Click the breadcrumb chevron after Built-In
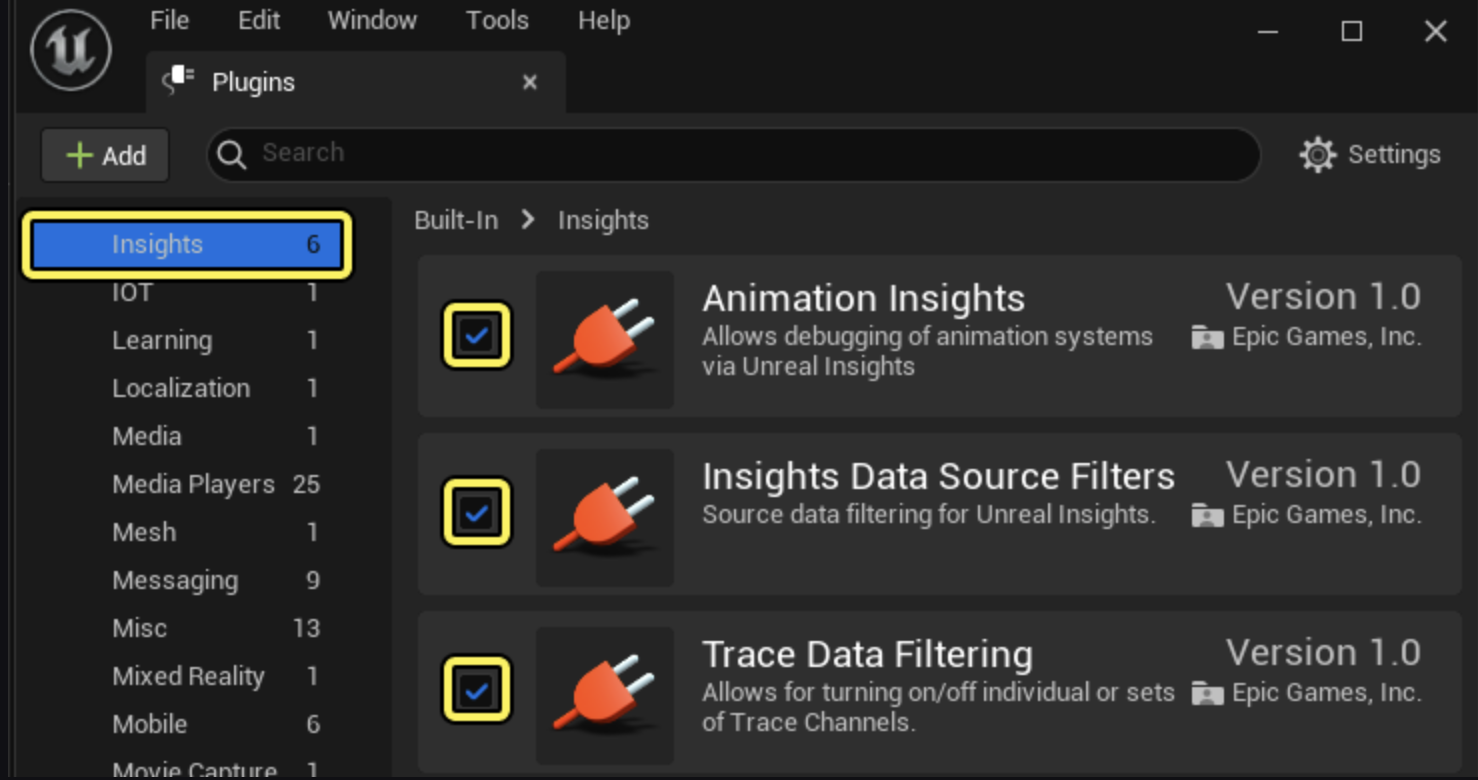1478x780 pixels. point(528,220)
